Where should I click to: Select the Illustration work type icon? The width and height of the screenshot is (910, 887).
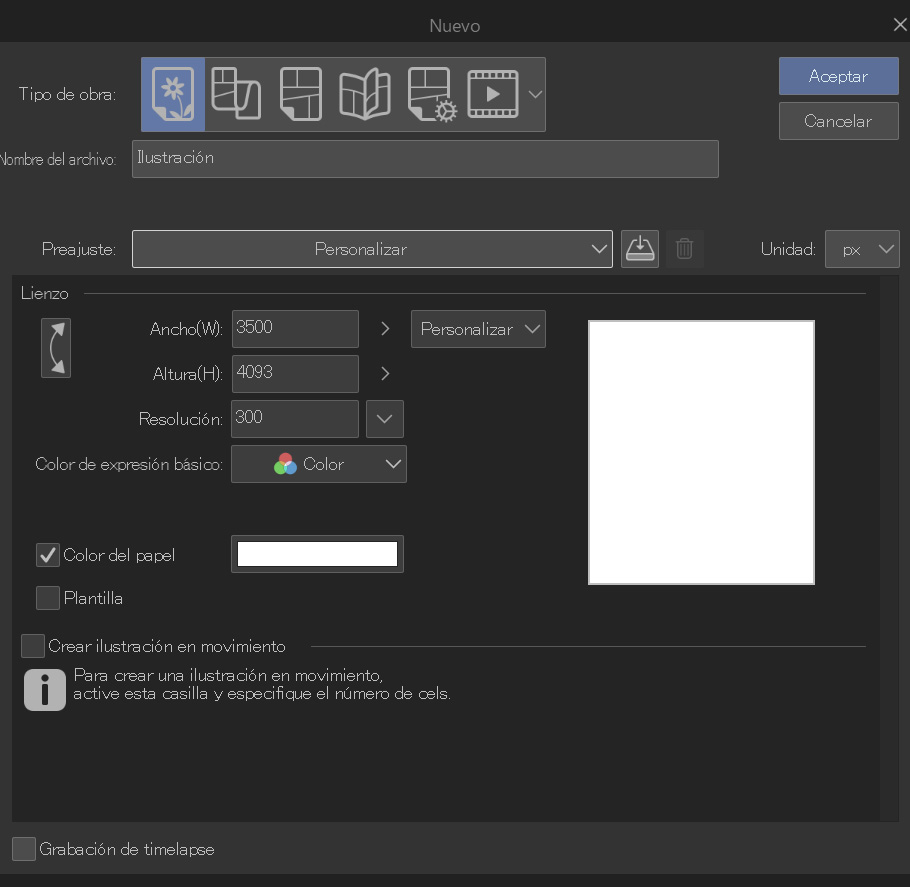(173, 95)
